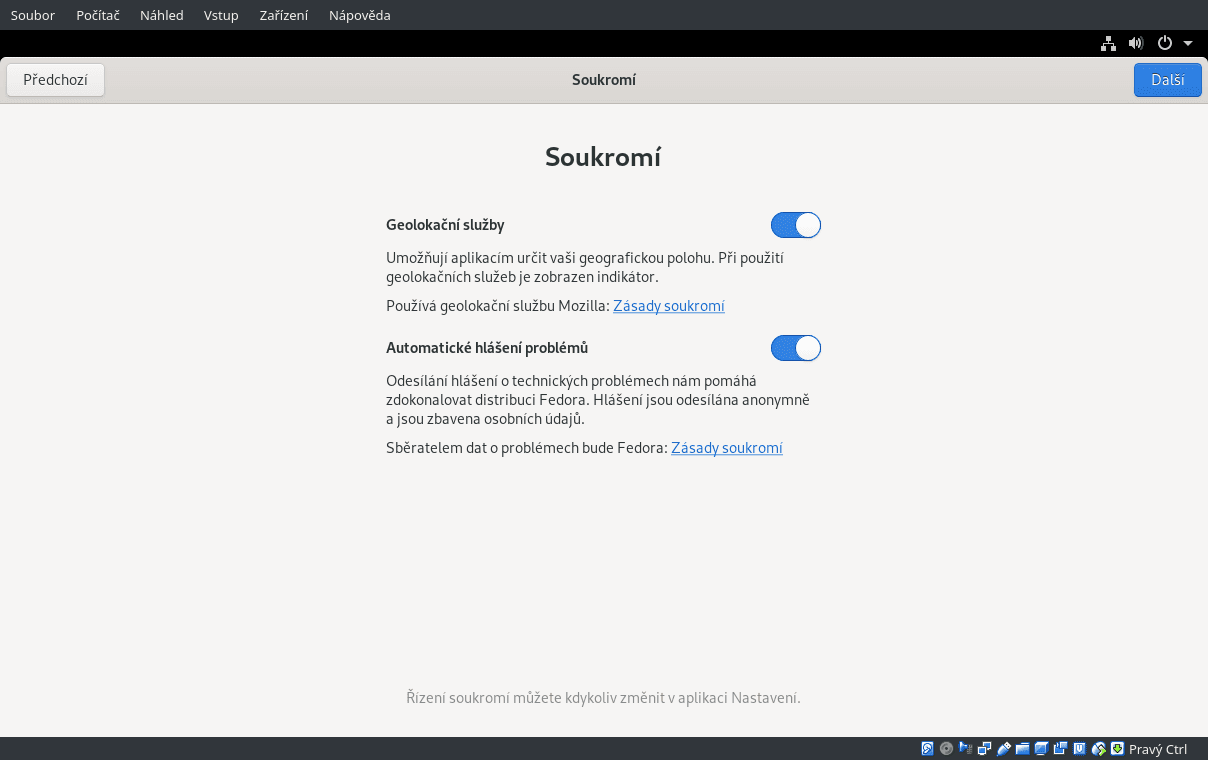
Task: Open Zásady soukromí link for Mozilla geolocation
Action: point(668,306)
